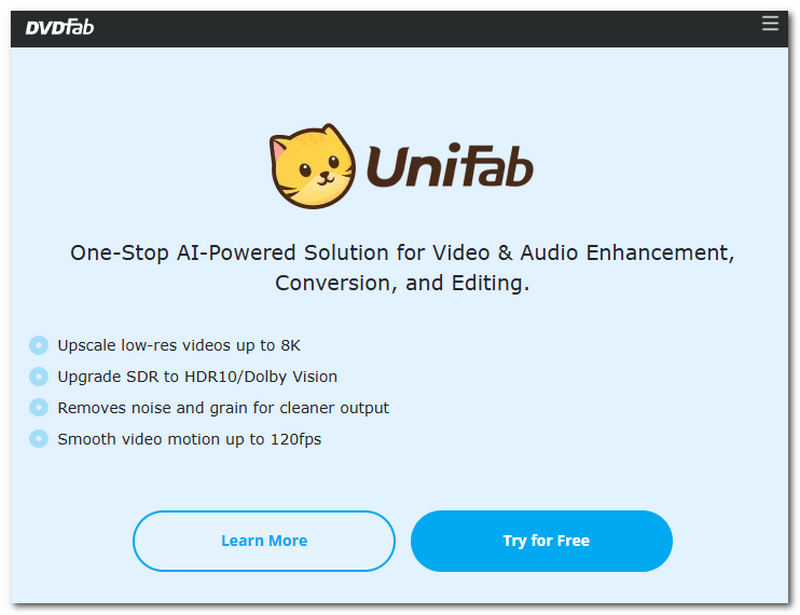Click the bullet icon next to 120fps motion
This screenshot has height=615, width=800.
38,438
